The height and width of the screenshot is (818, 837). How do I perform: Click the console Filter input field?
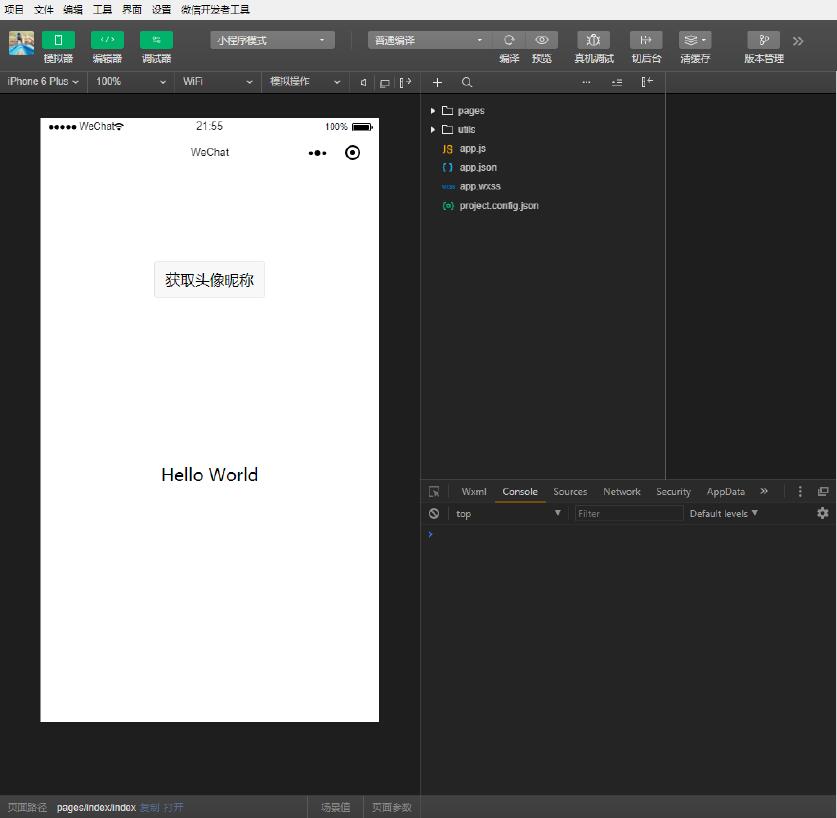click(x=629, y=514)
